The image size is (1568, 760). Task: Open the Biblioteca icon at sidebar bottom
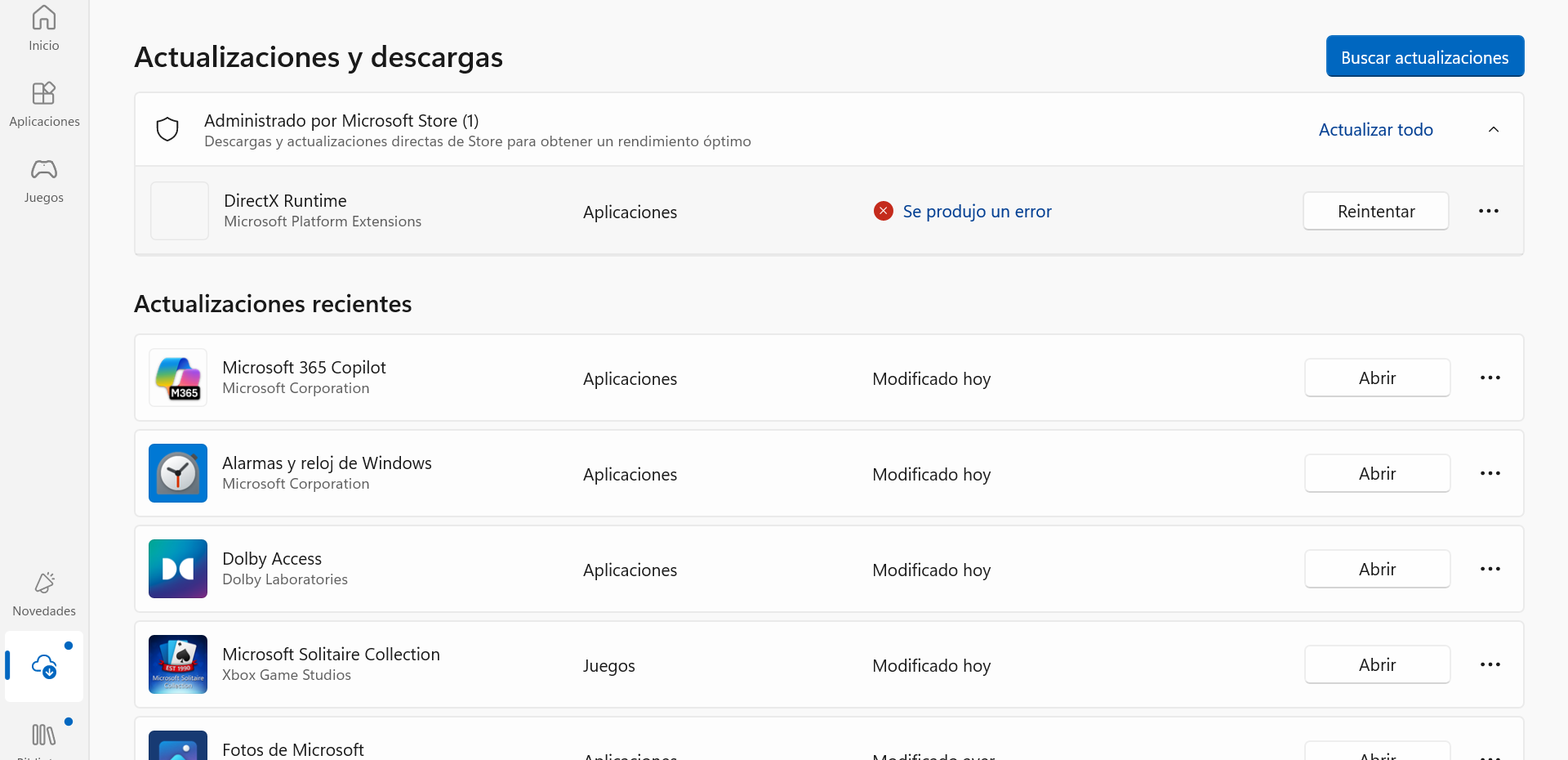(44, 735)
